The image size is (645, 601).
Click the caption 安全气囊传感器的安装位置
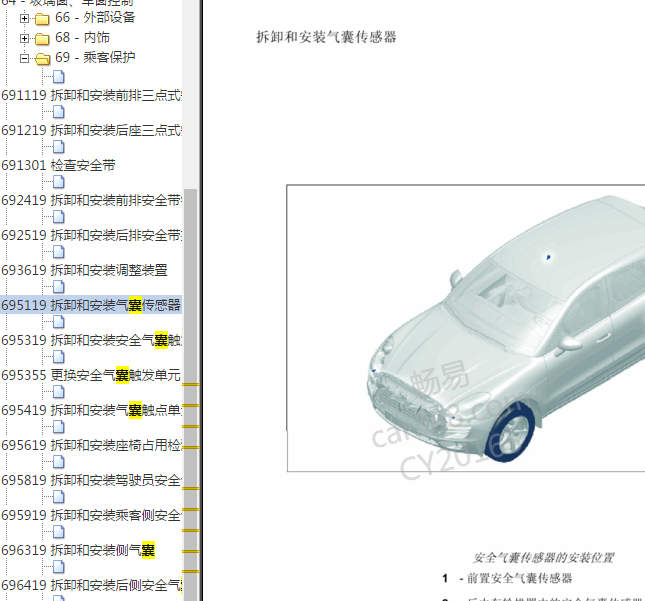(543, 558)
